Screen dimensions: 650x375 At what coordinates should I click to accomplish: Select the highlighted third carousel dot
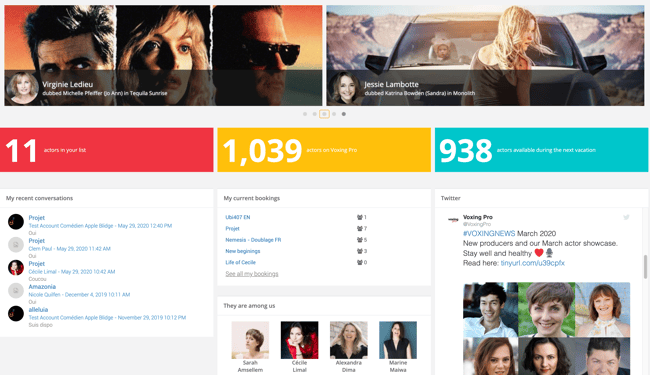tap(324, 114)
